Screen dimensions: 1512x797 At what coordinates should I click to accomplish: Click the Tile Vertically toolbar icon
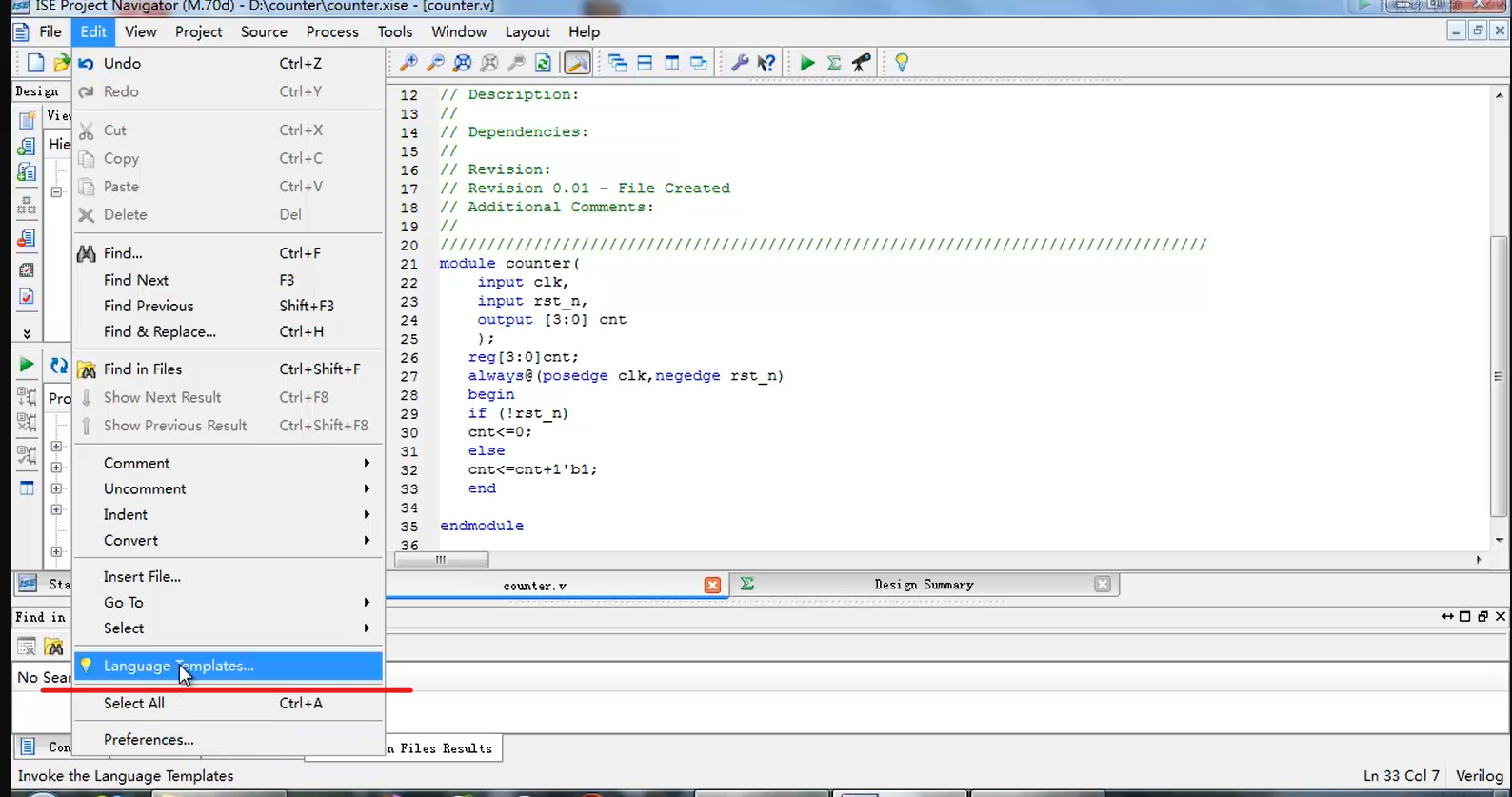pos(671,63)
